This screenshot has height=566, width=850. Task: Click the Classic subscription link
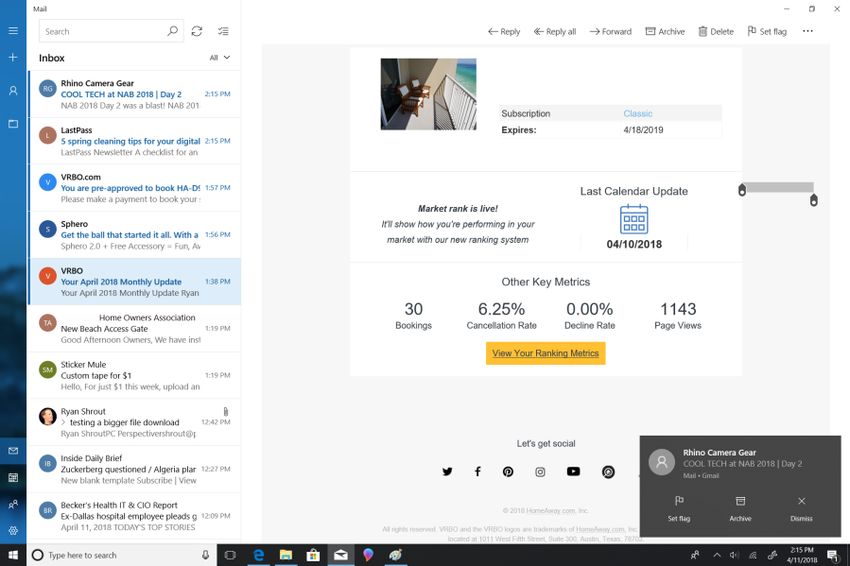(x=638, y=113)
